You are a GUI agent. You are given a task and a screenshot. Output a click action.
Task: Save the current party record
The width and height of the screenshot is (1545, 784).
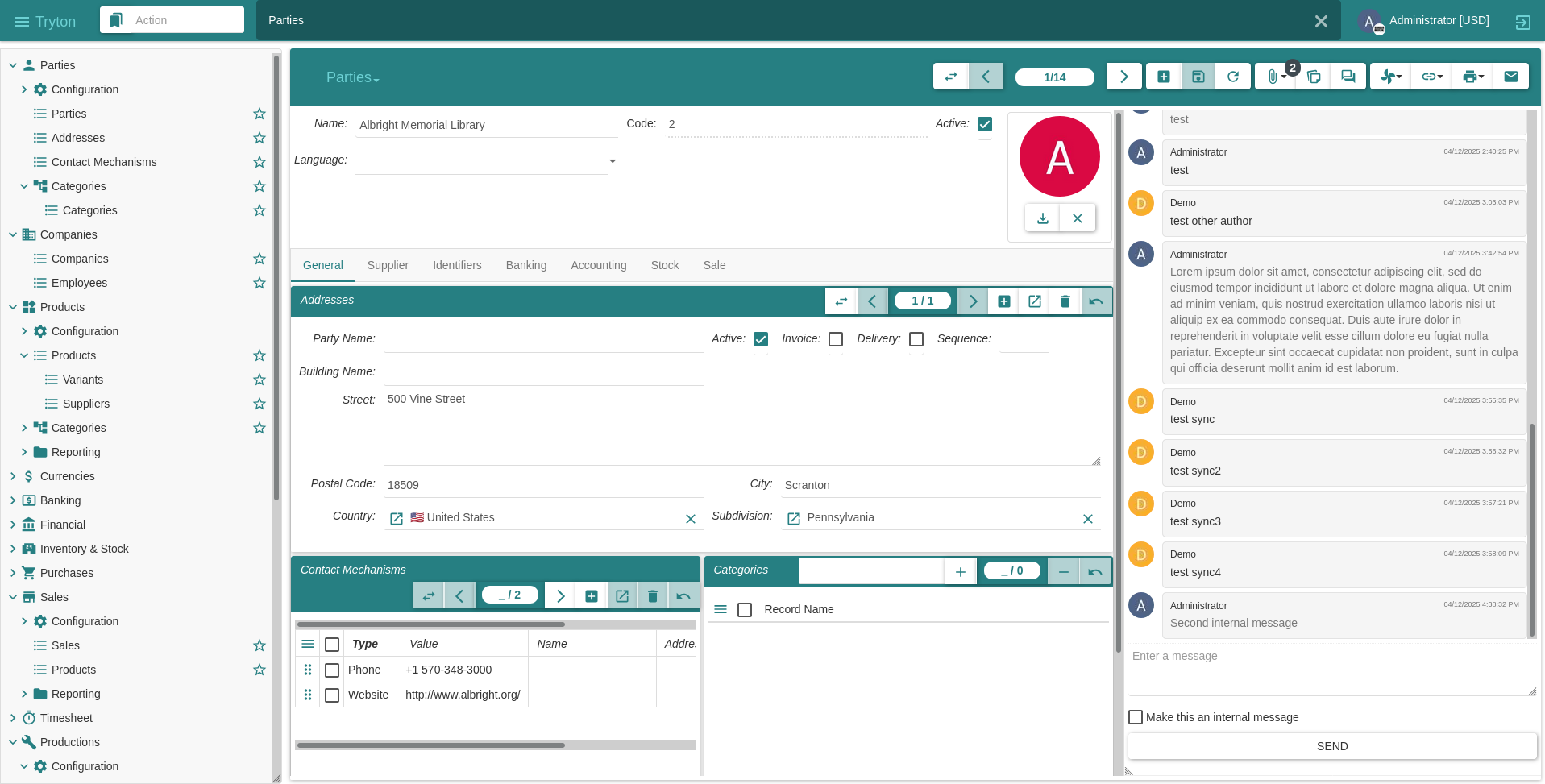1198,77
